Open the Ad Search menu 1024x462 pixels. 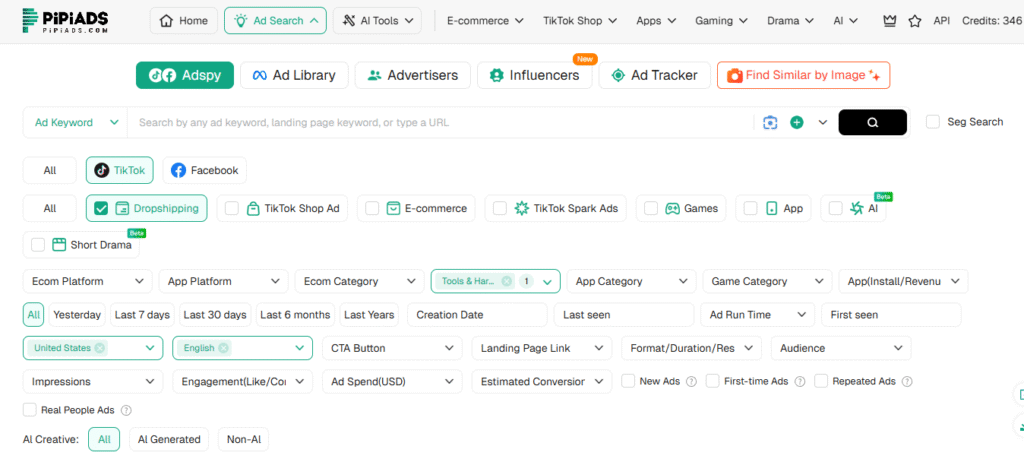pyautogui.click(x=275, y=21)
